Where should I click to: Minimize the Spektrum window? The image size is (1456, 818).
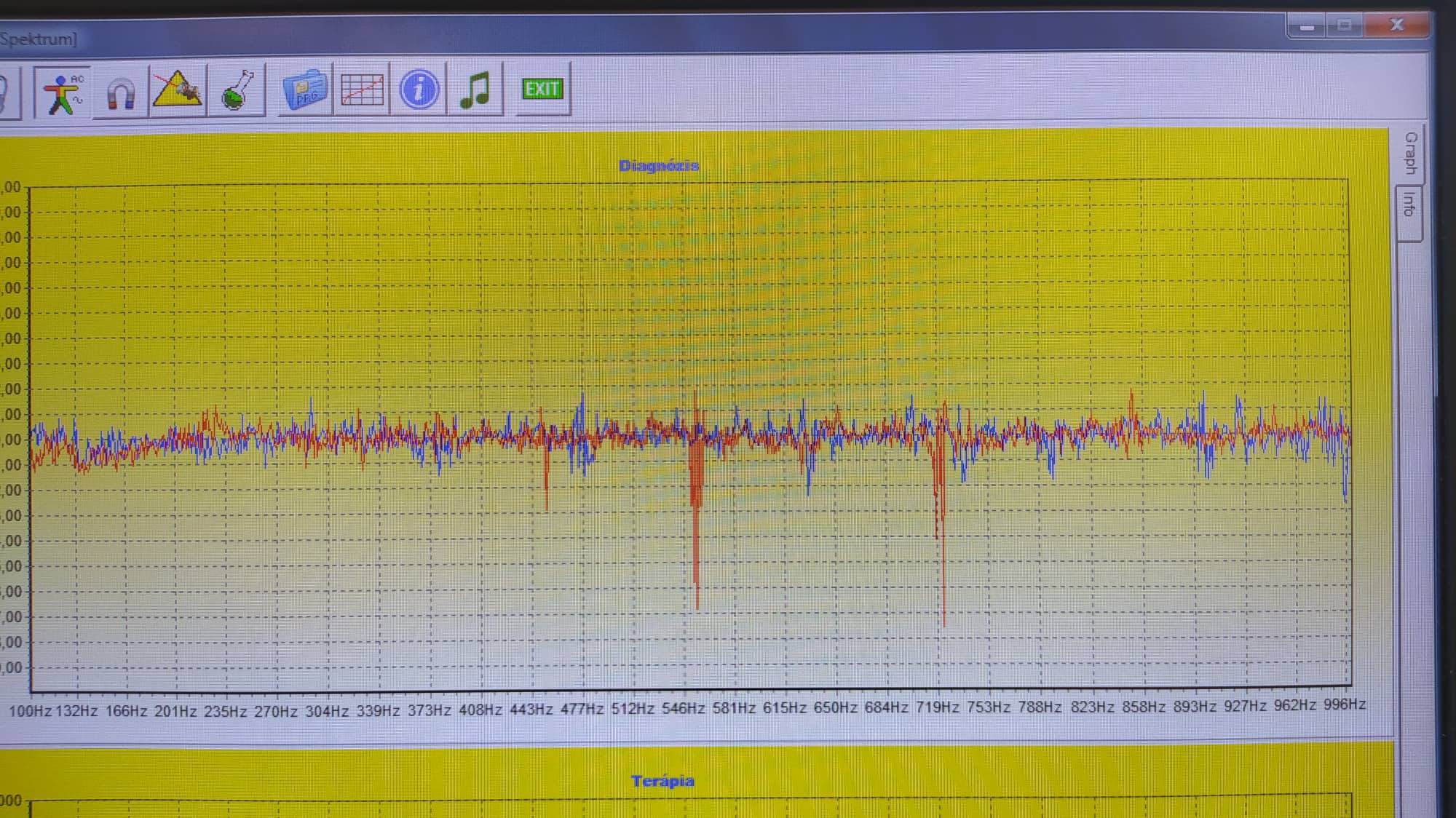[x=1307, y=27]
